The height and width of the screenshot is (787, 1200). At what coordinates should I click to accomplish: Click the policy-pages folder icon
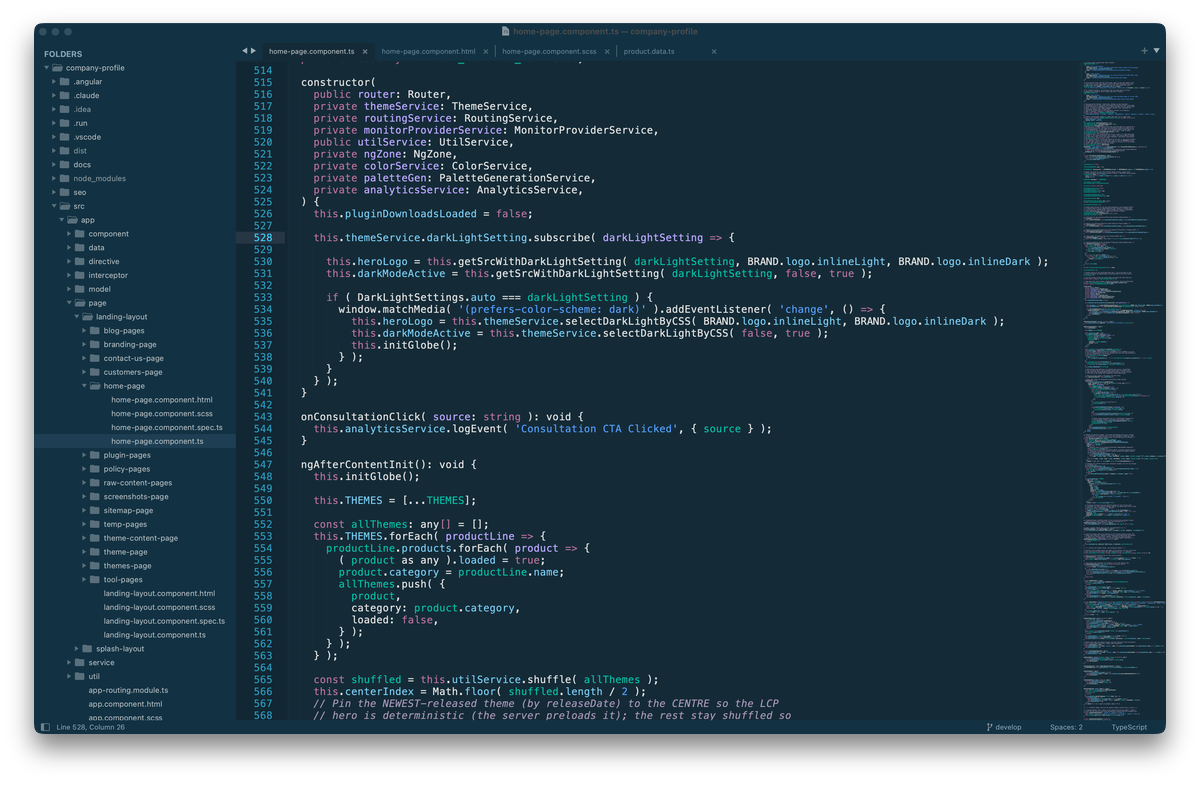click(x=94, y=469)
